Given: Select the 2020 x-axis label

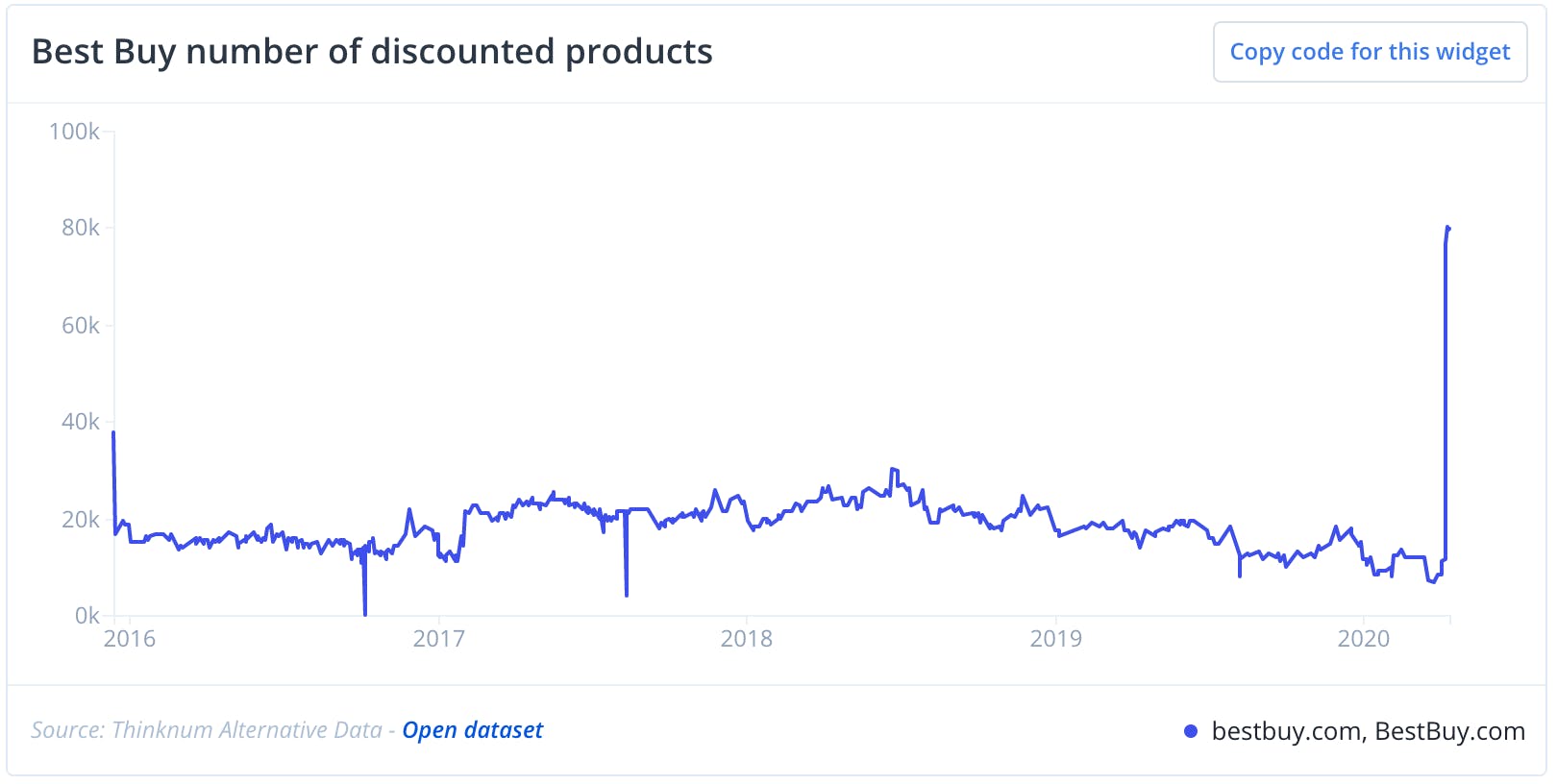Looking at the screenshot, I should [1364, 639].
